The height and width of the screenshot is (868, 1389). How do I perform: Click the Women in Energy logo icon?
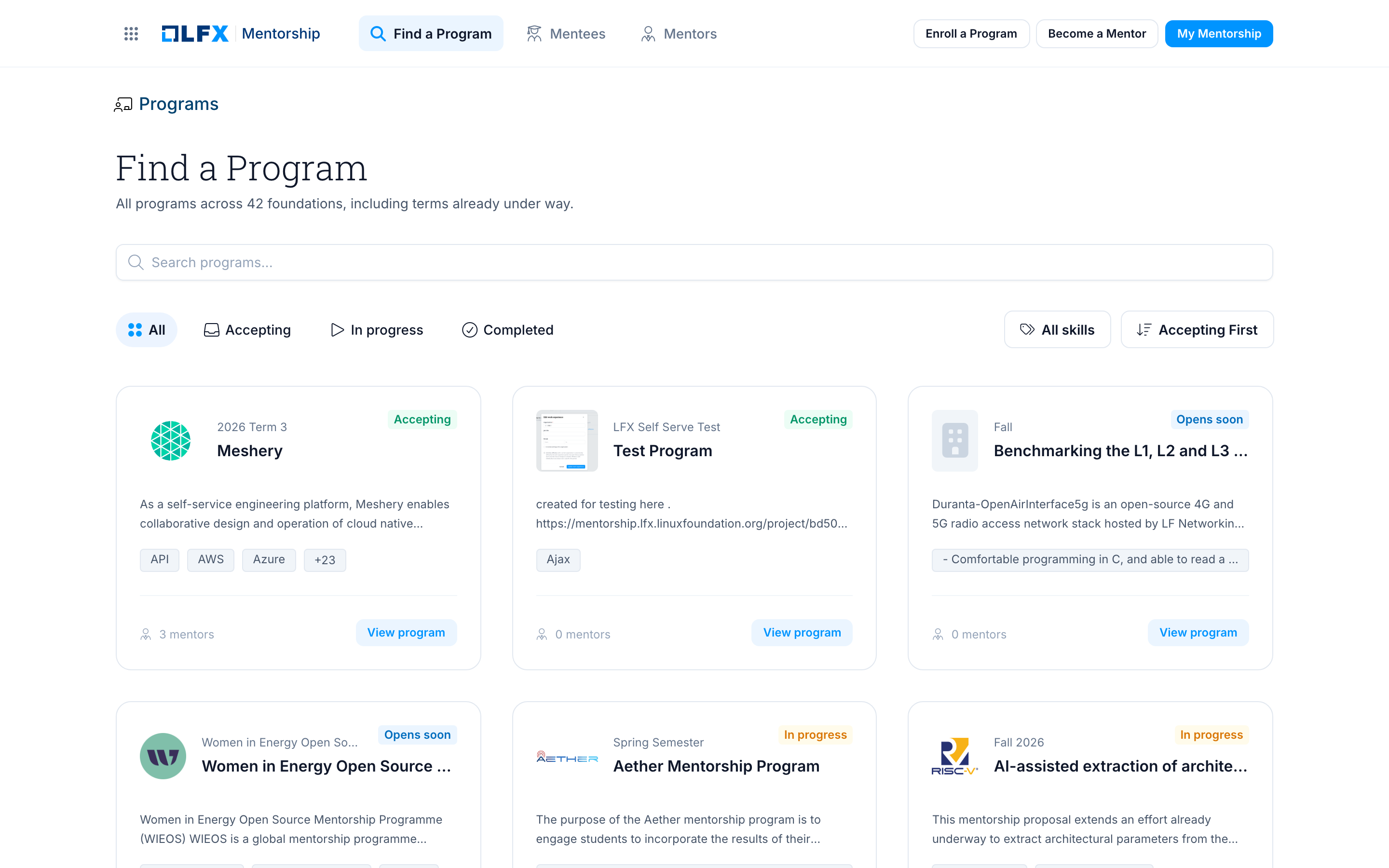pos(163,756)
